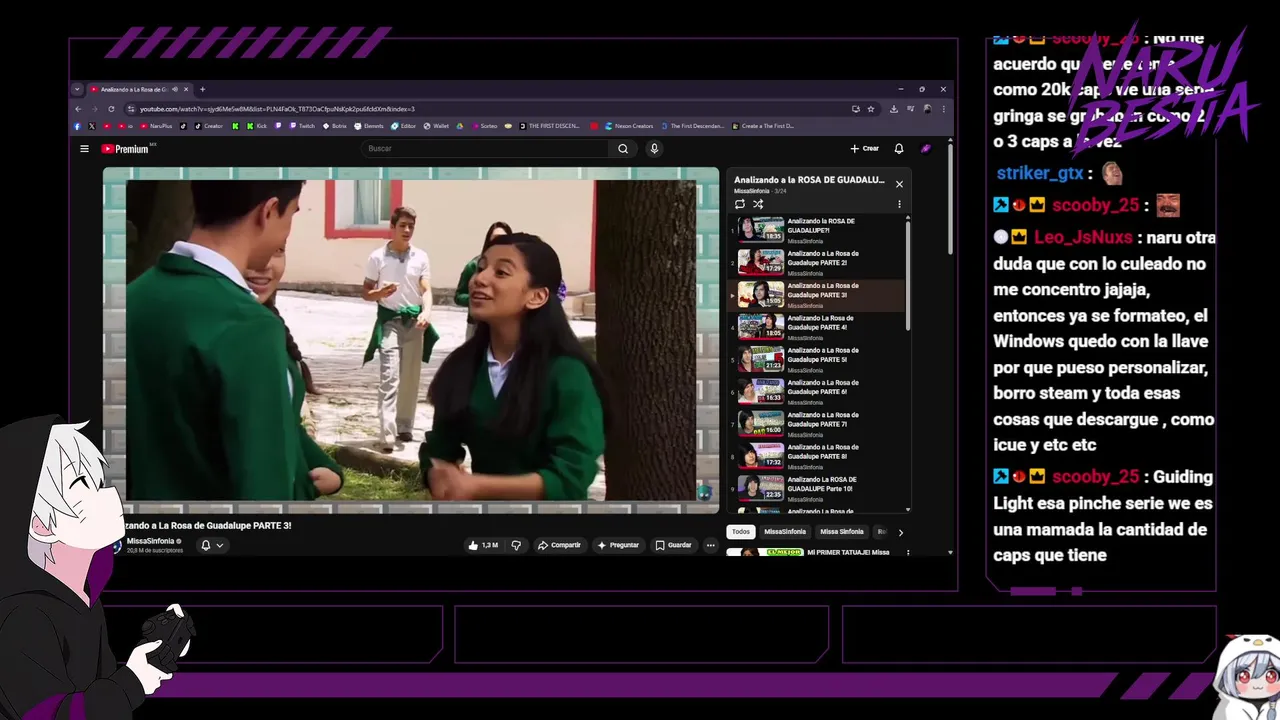1280x720 pixels.
Task: Open the Elemnts bookmark
Action: point(369,126)
